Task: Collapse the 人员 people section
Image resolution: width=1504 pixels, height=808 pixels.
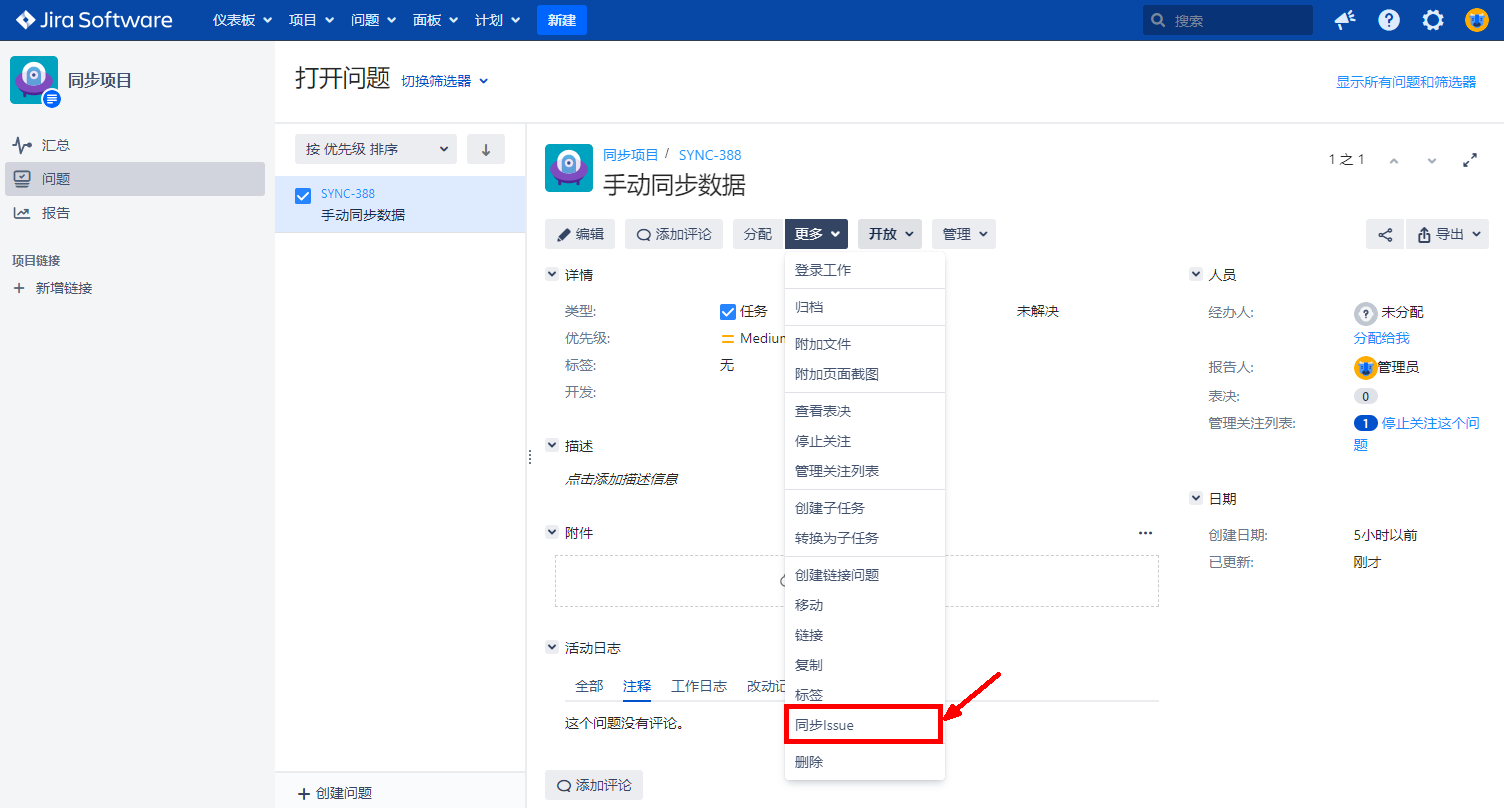Action: point(1196,274)
